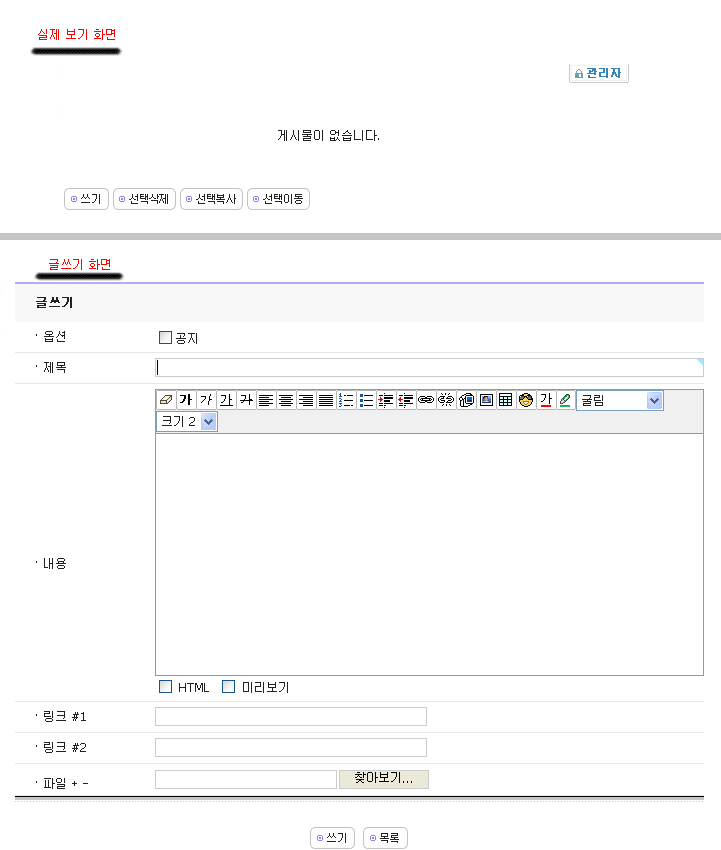The image size is (721, 850).
Task: Insert a table via grid icon
Action: coord(506,400)
